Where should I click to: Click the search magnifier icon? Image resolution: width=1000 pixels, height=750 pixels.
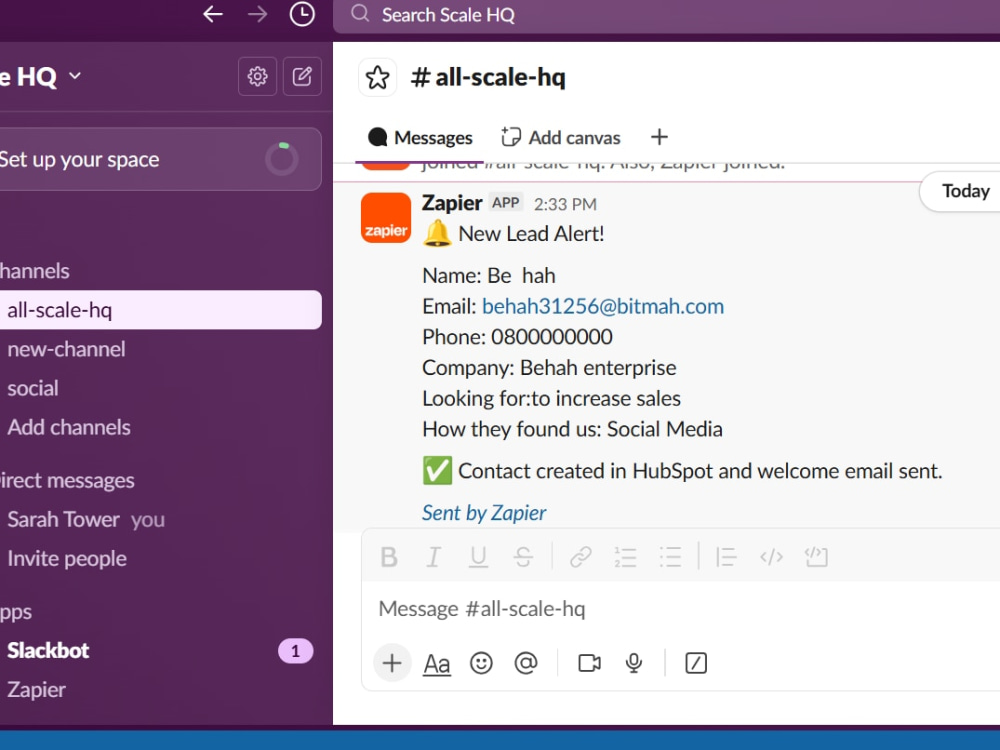[360, 13]
